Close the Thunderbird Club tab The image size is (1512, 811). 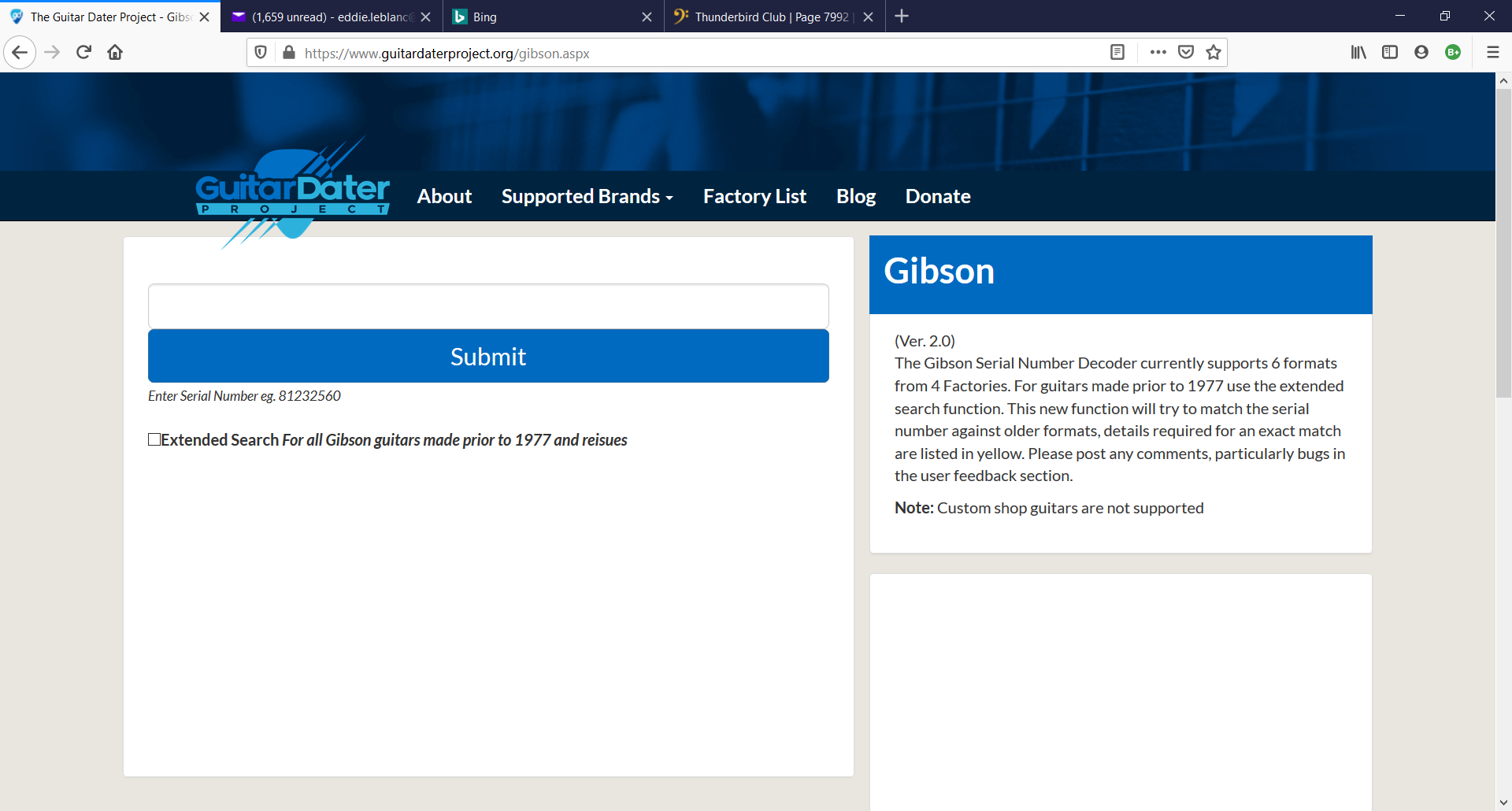[869, 17]
